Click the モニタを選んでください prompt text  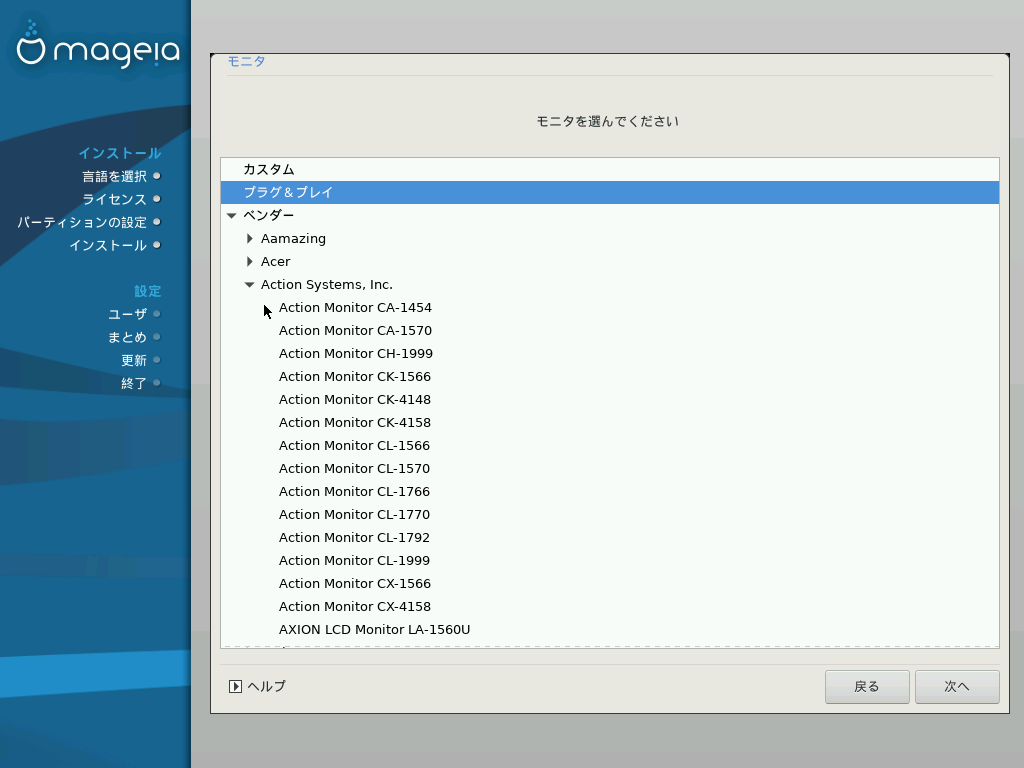click(x=607, y=121)
